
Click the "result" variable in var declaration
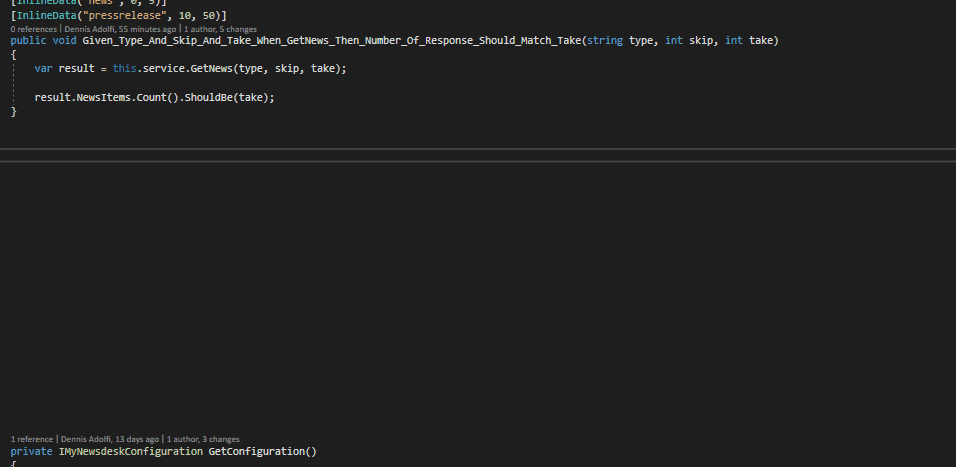click(76, 69)
